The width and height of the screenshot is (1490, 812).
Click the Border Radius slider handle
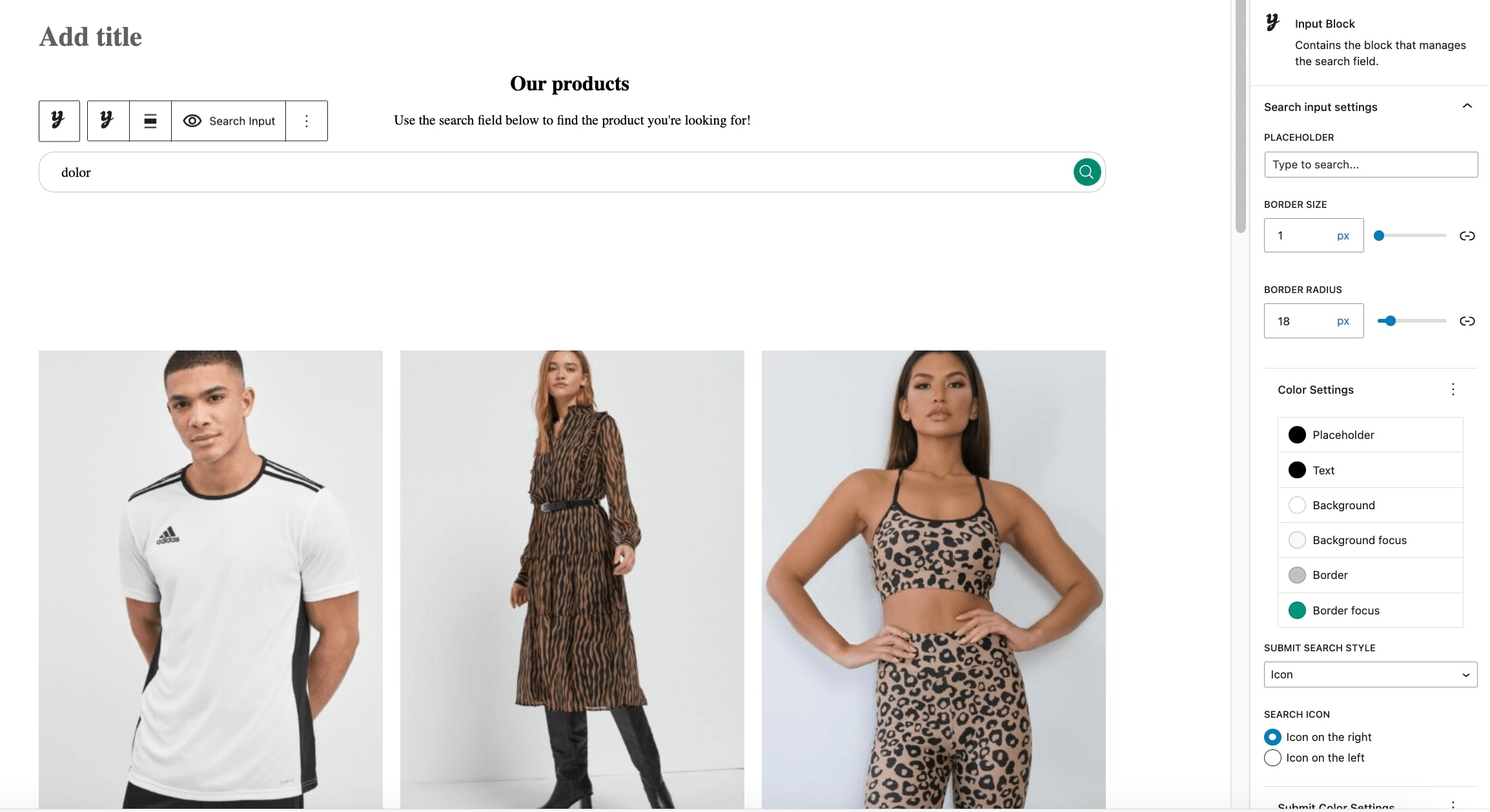coord(1391,321)
